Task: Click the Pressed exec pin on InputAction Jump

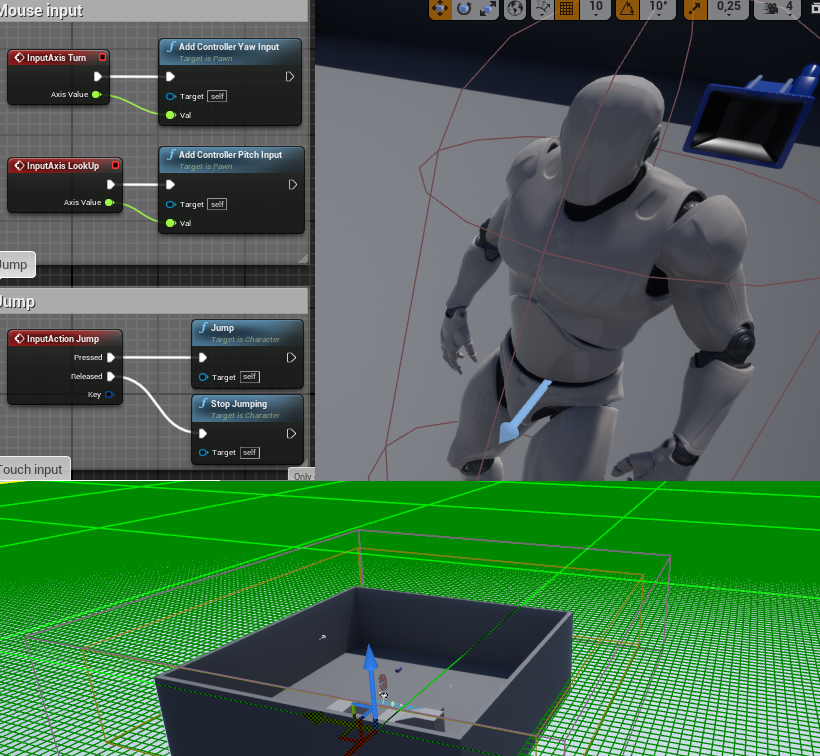Action: [111, 358]
